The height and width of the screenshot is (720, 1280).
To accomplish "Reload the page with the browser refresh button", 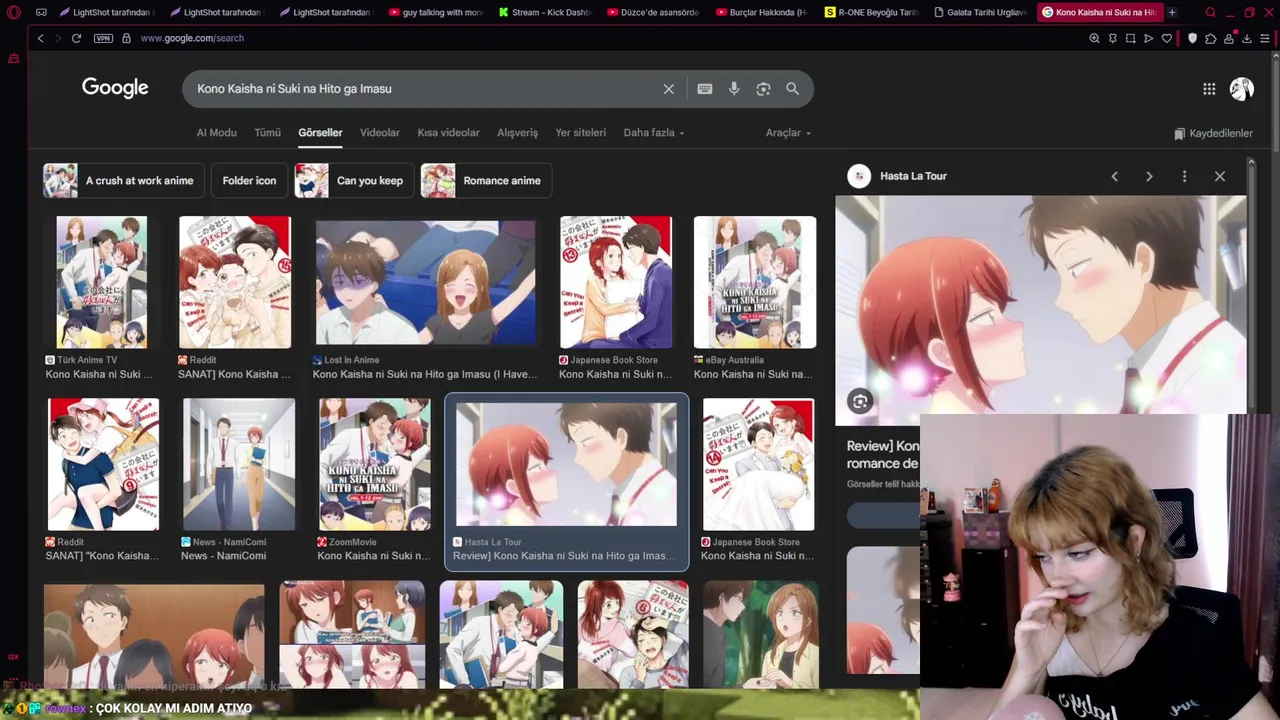I will tap(76, 38).
